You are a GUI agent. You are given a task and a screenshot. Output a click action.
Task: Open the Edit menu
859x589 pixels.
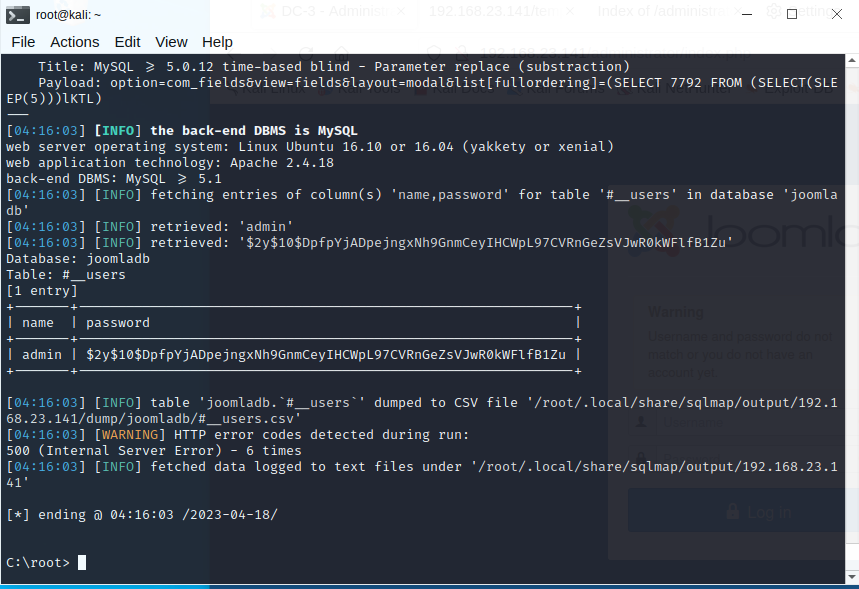point(127,42)
